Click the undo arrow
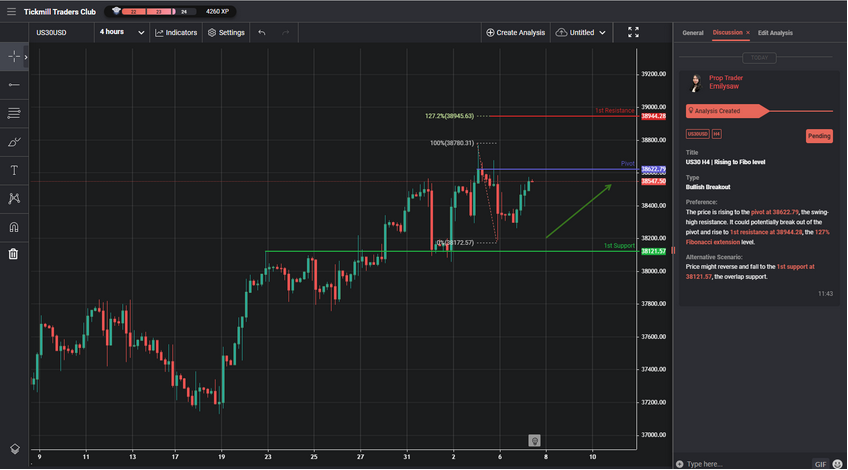The width and height of the screenshot is (848, 470). [262, 32]
